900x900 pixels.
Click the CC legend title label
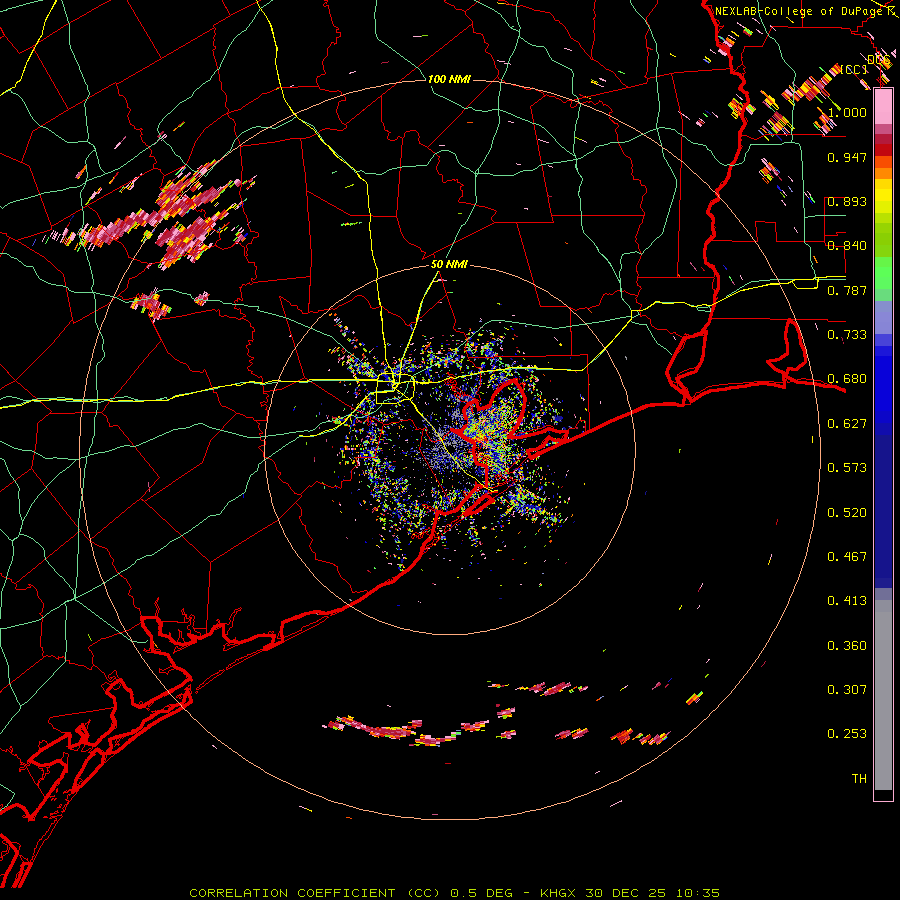[854, 69]
